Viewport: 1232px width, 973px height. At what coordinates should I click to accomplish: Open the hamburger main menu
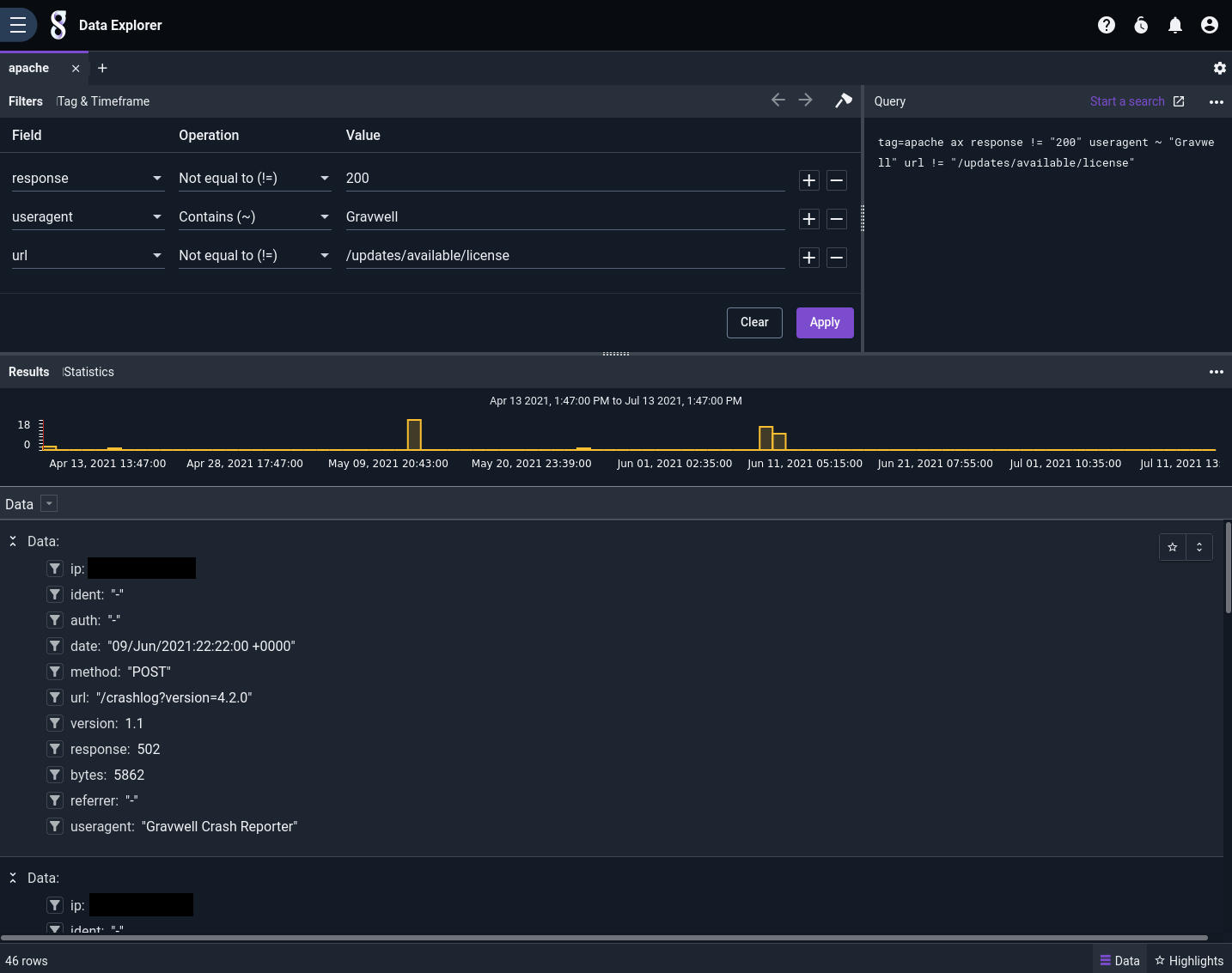coord(17,25)
